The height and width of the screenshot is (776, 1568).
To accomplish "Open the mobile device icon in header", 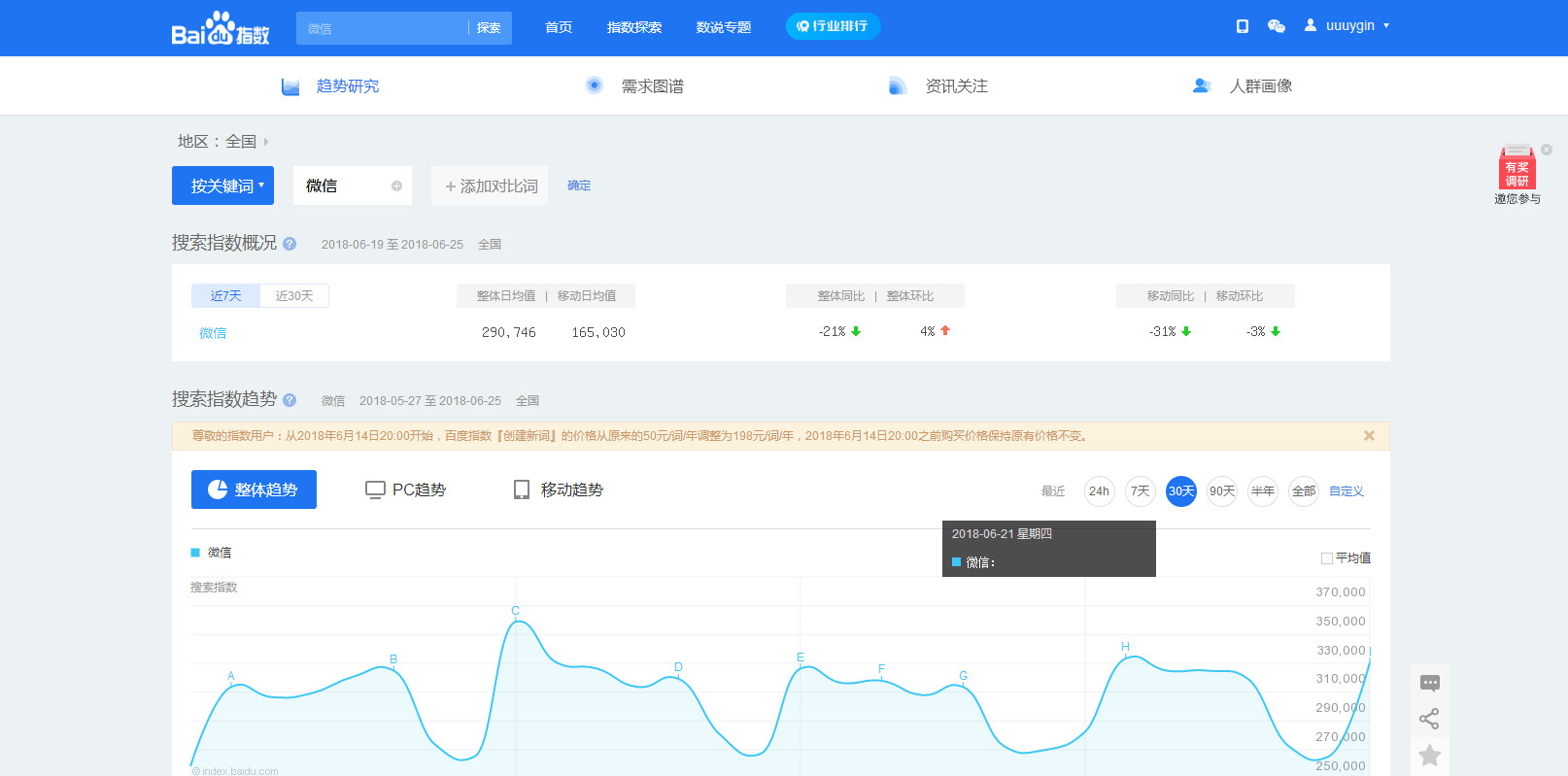I will pos(1242,26).
